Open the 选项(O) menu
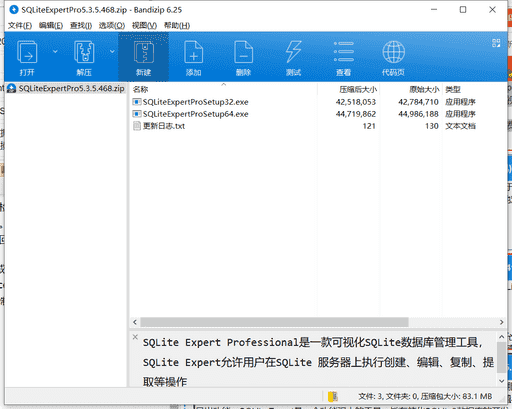 coord(112,25)
